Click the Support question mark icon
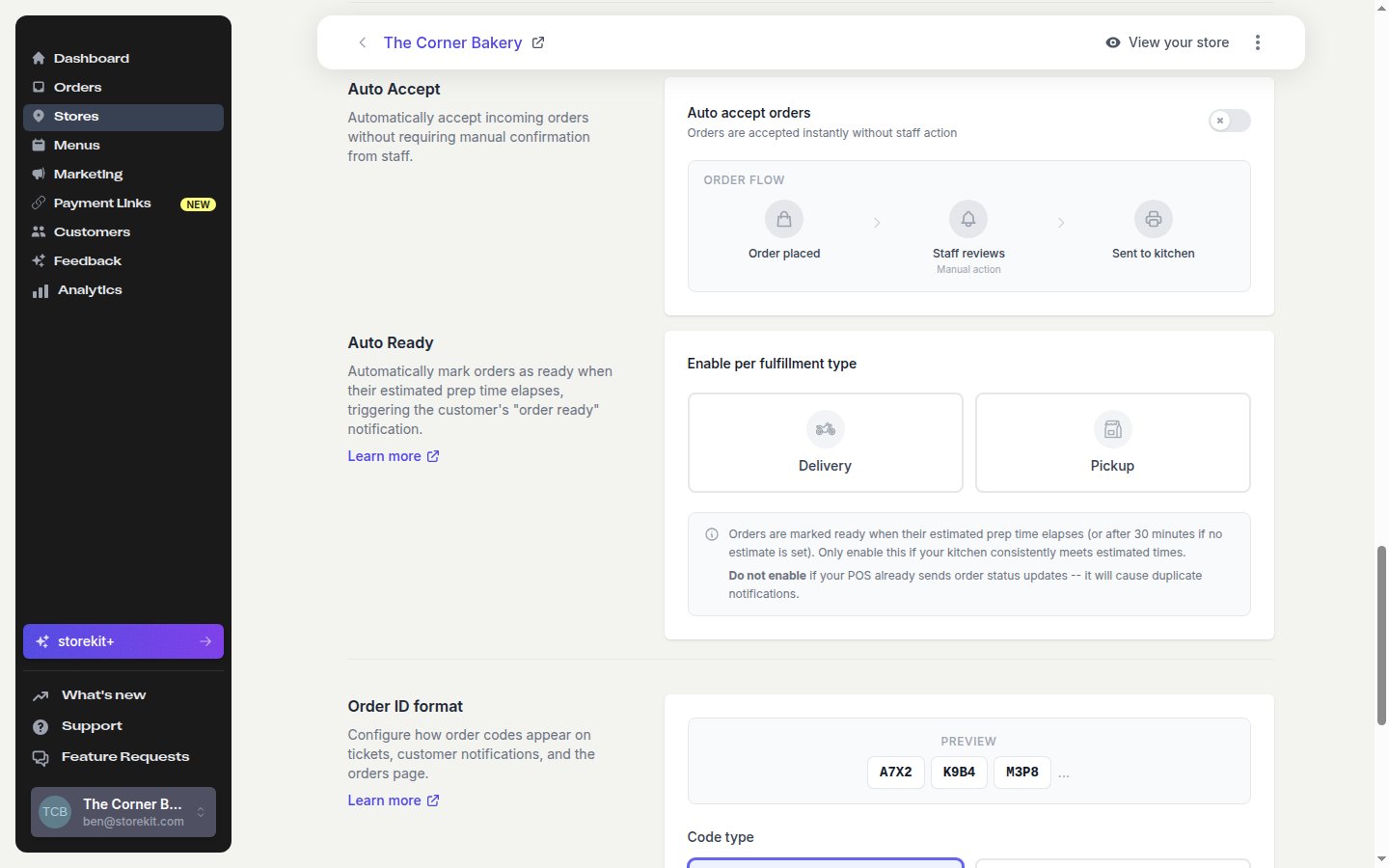The image size is (1389, 868). [x=41, y=726]
